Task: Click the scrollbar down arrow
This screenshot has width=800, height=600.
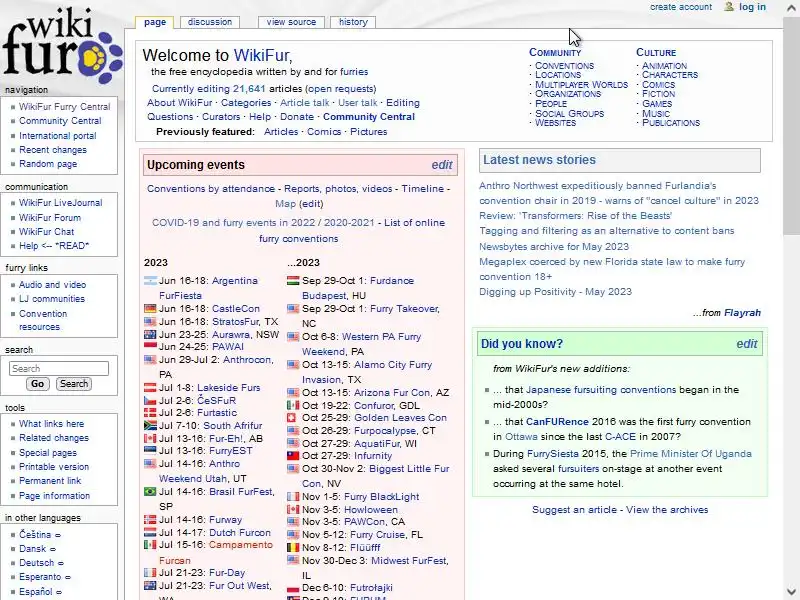Action: (x=791, y=591)
